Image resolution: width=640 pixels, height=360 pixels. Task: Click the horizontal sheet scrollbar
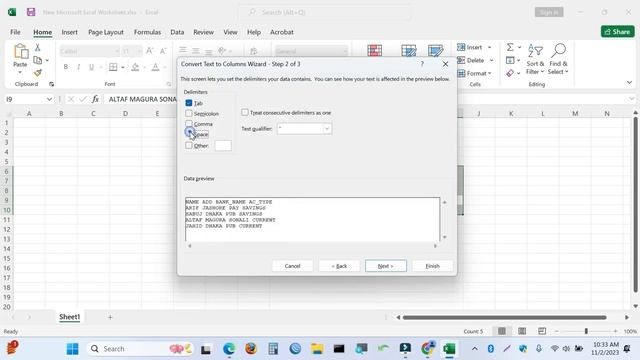tap(505, 317)
